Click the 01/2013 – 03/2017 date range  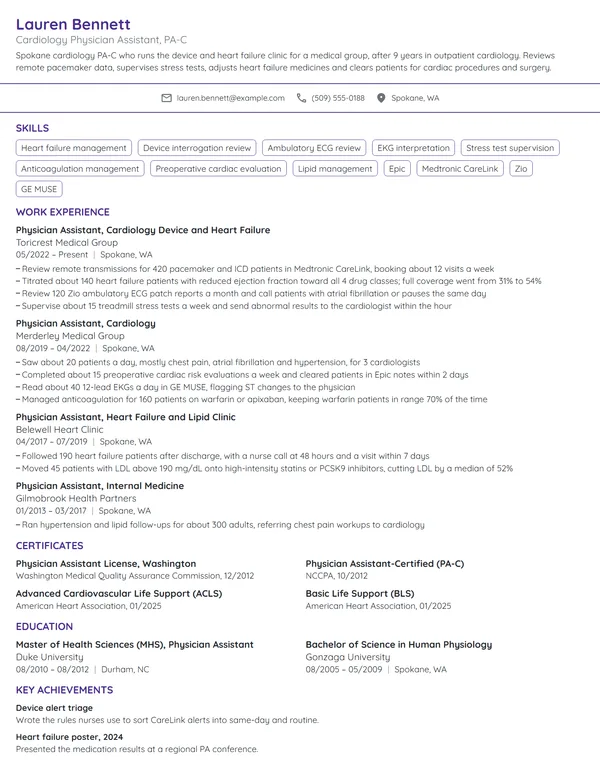click(x=51, y=511)
